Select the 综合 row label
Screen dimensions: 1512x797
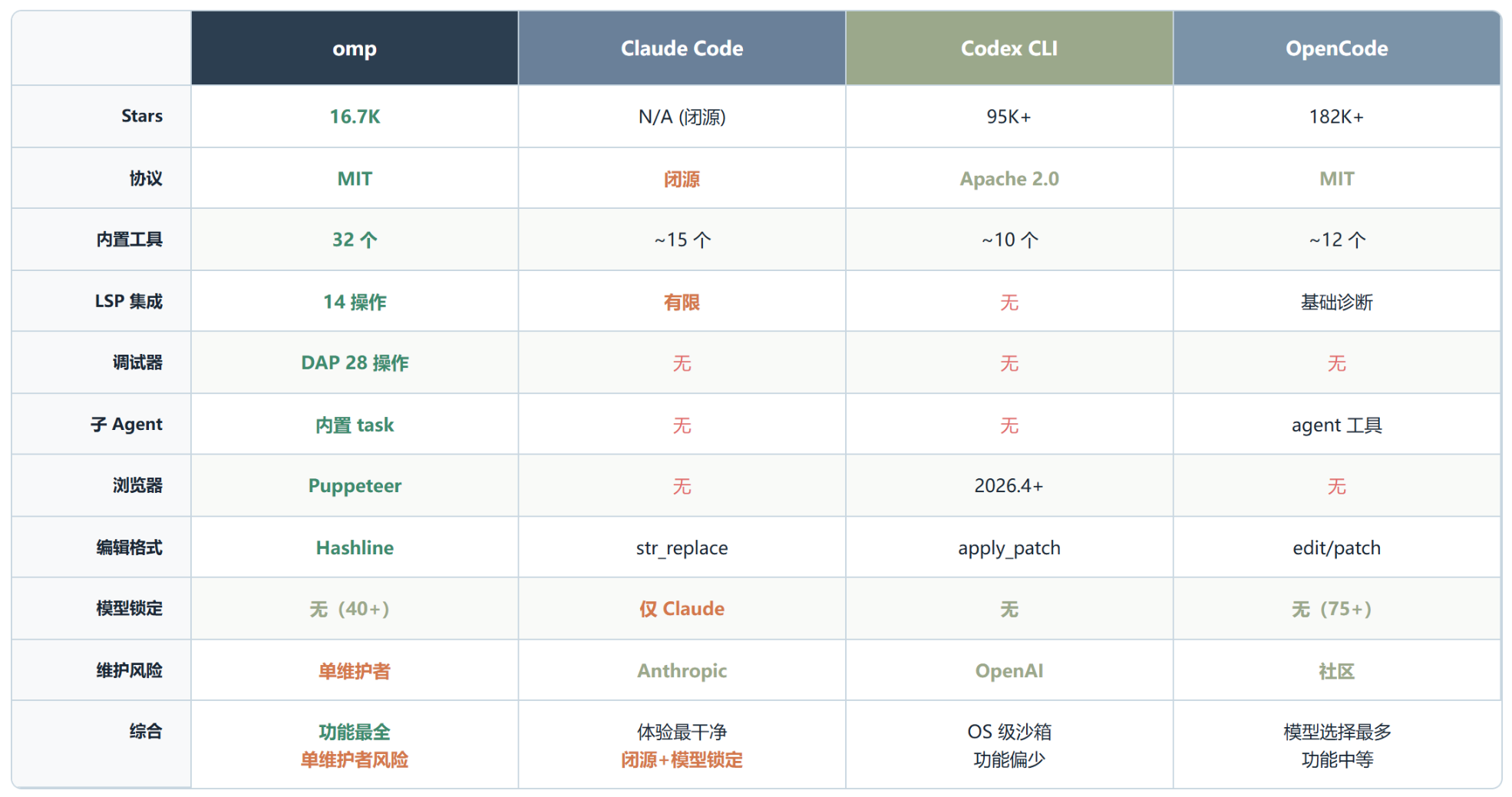[x=146, y=731]
